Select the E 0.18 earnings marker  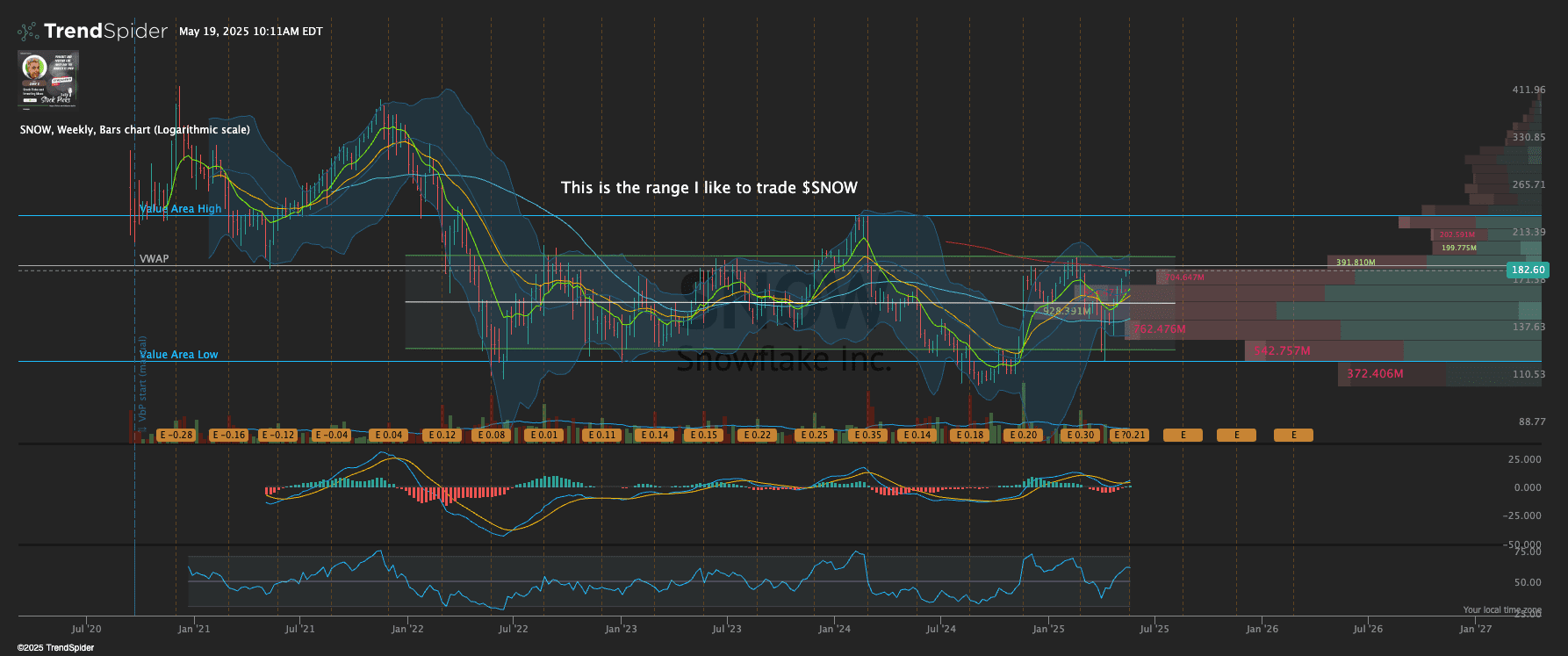969,435
